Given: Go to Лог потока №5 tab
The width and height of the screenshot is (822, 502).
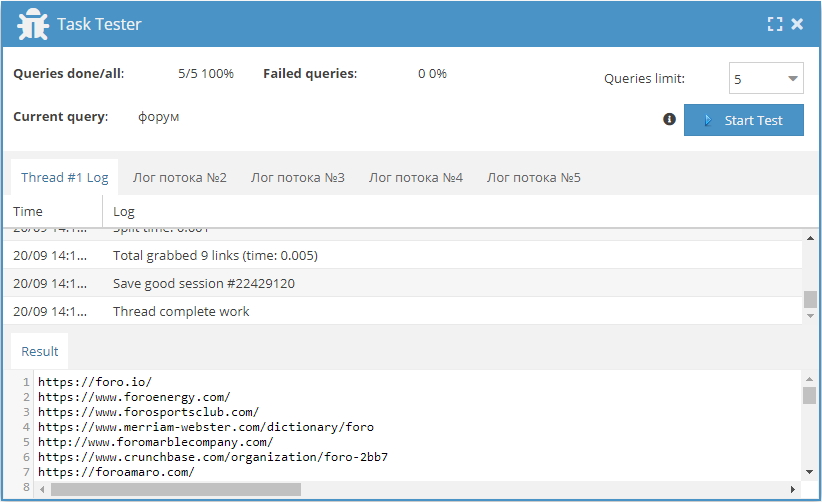Looking at the screenshot, I should (x=534, y=177).
